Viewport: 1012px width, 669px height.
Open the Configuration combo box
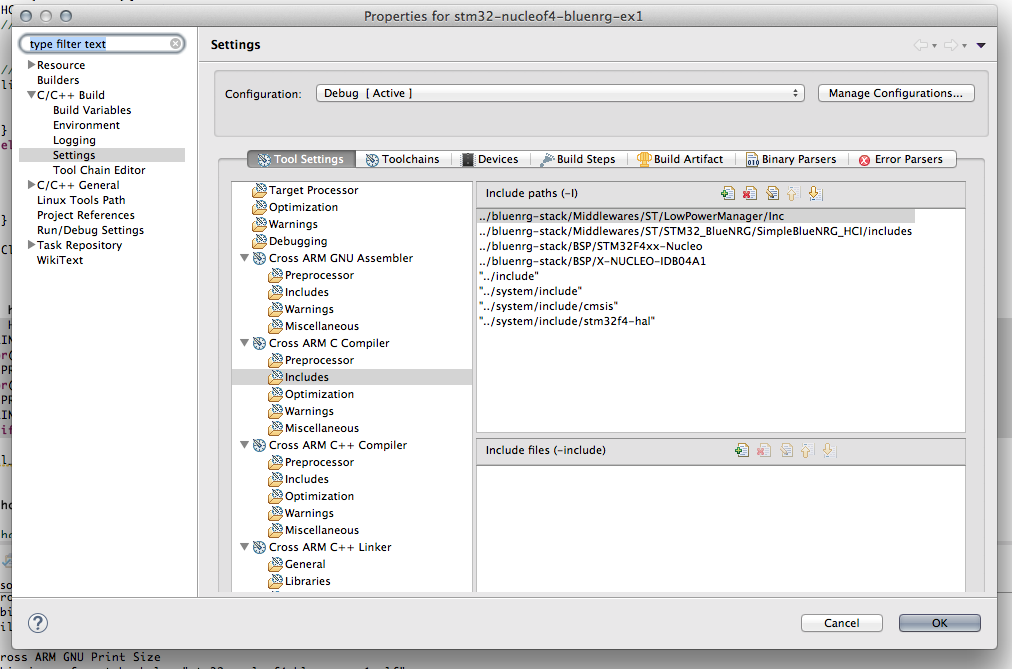coord(560,93)
